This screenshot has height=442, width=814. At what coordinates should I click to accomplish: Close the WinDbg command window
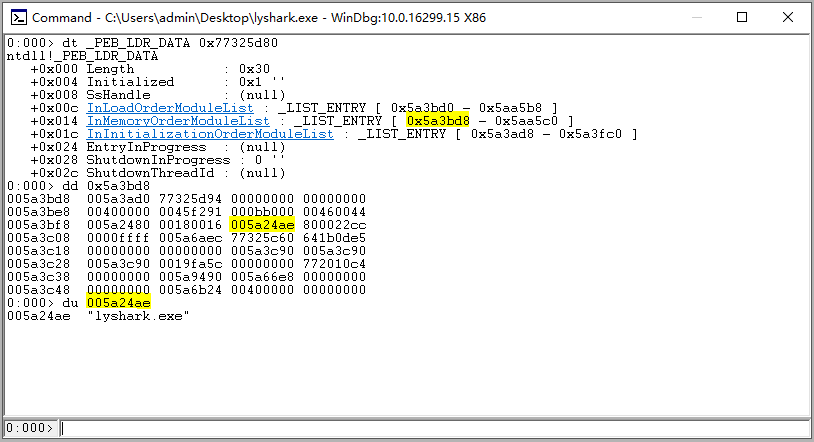(788, 18)
